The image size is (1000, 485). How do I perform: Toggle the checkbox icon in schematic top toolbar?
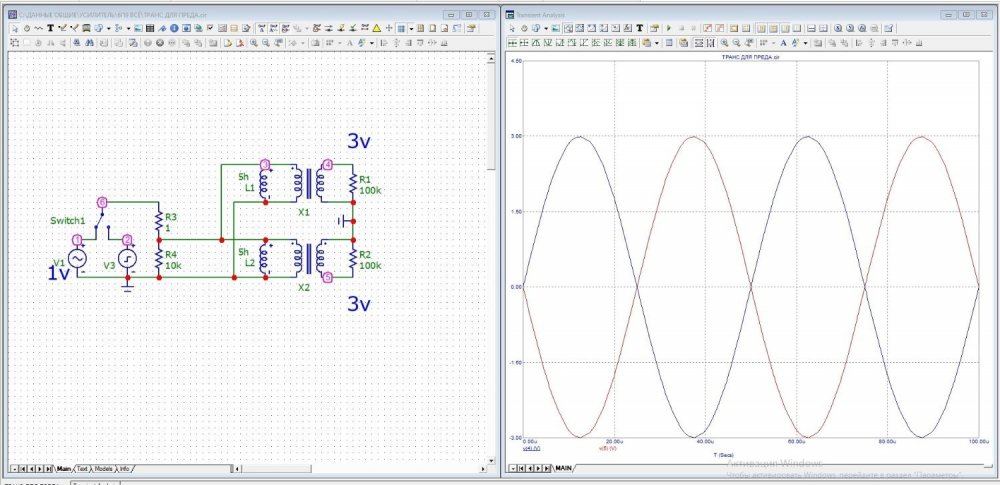click(210, 29)
